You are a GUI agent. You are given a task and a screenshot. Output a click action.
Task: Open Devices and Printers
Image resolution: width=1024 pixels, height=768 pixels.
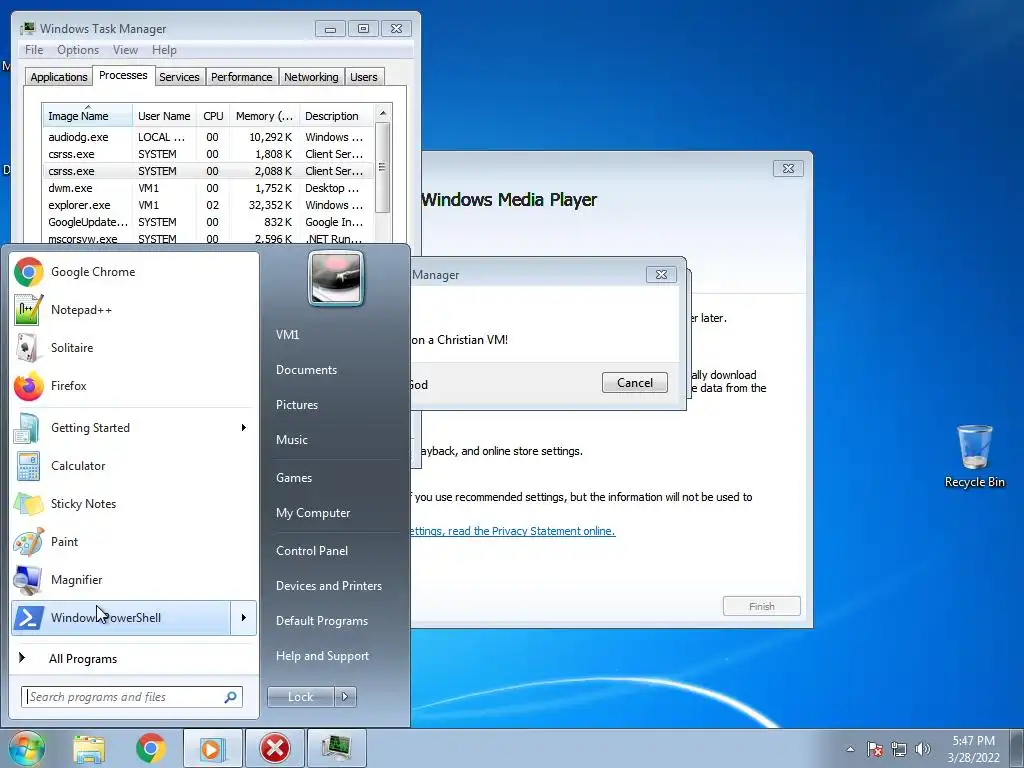(328, 586)
